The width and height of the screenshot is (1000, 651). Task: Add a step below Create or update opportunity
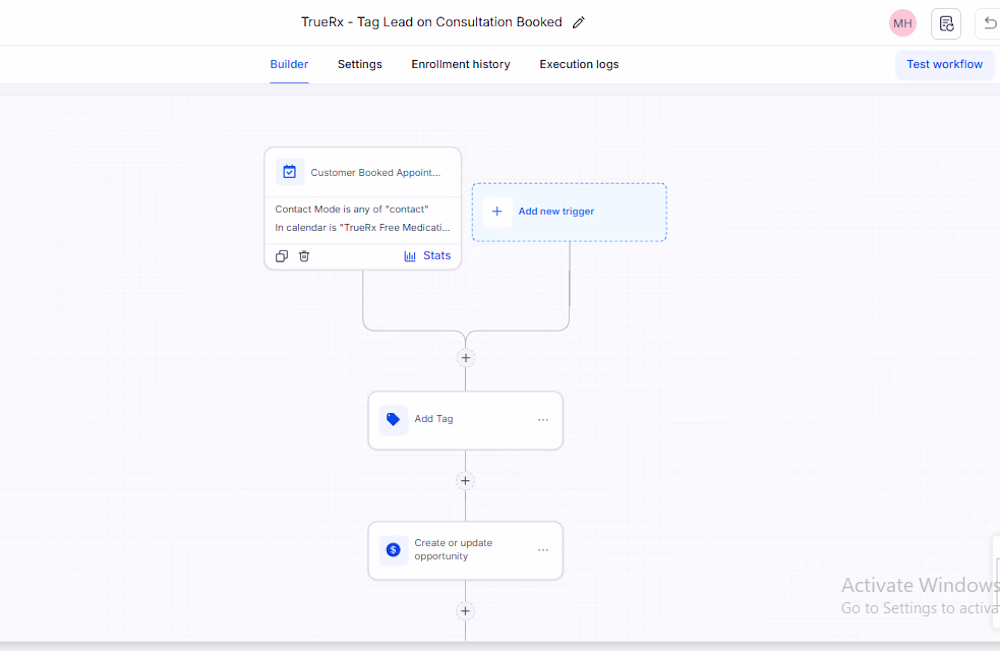(466, 611)
